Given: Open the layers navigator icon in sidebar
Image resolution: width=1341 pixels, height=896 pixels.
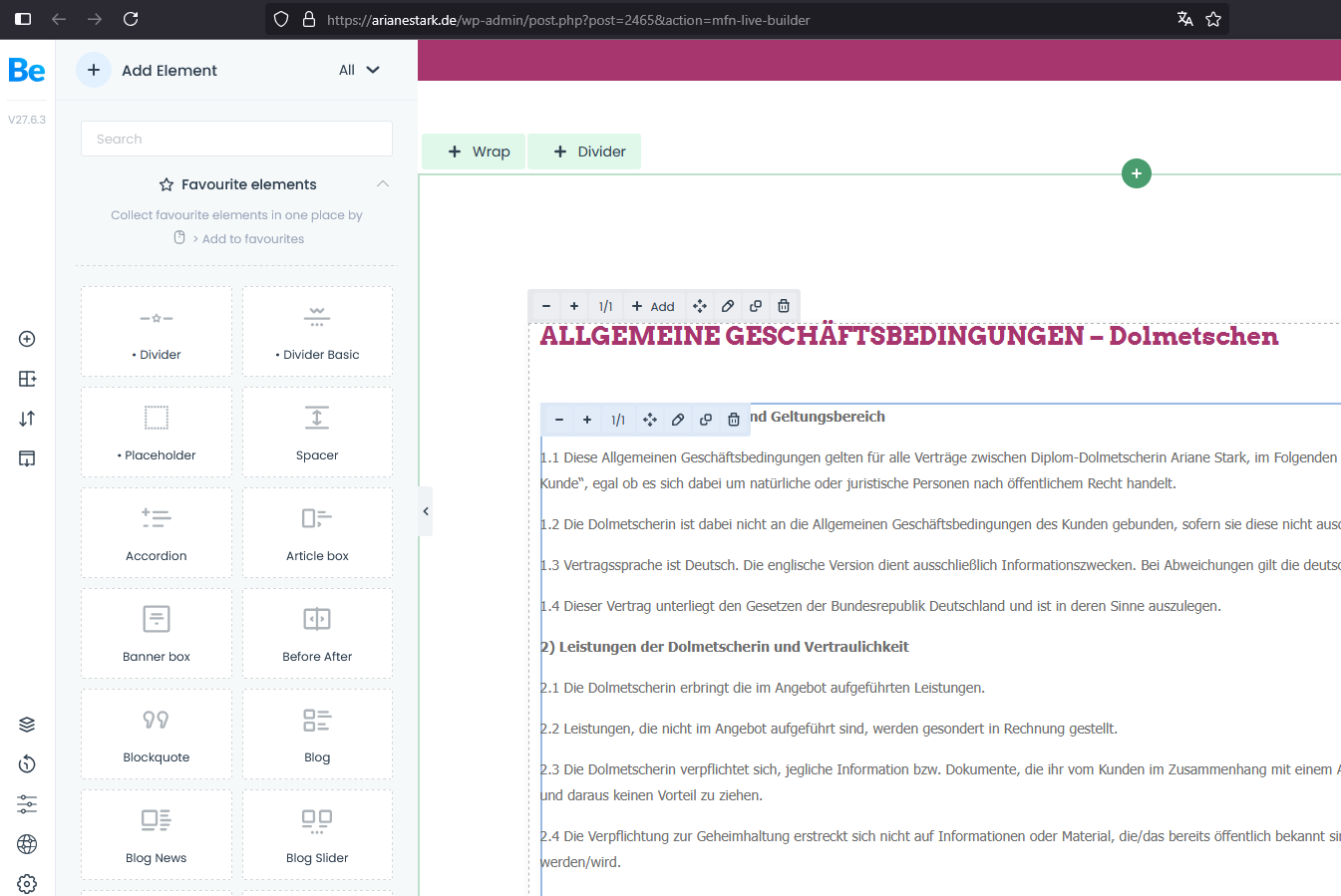Looking at the screenshot, I should click(x=27, y=725).
